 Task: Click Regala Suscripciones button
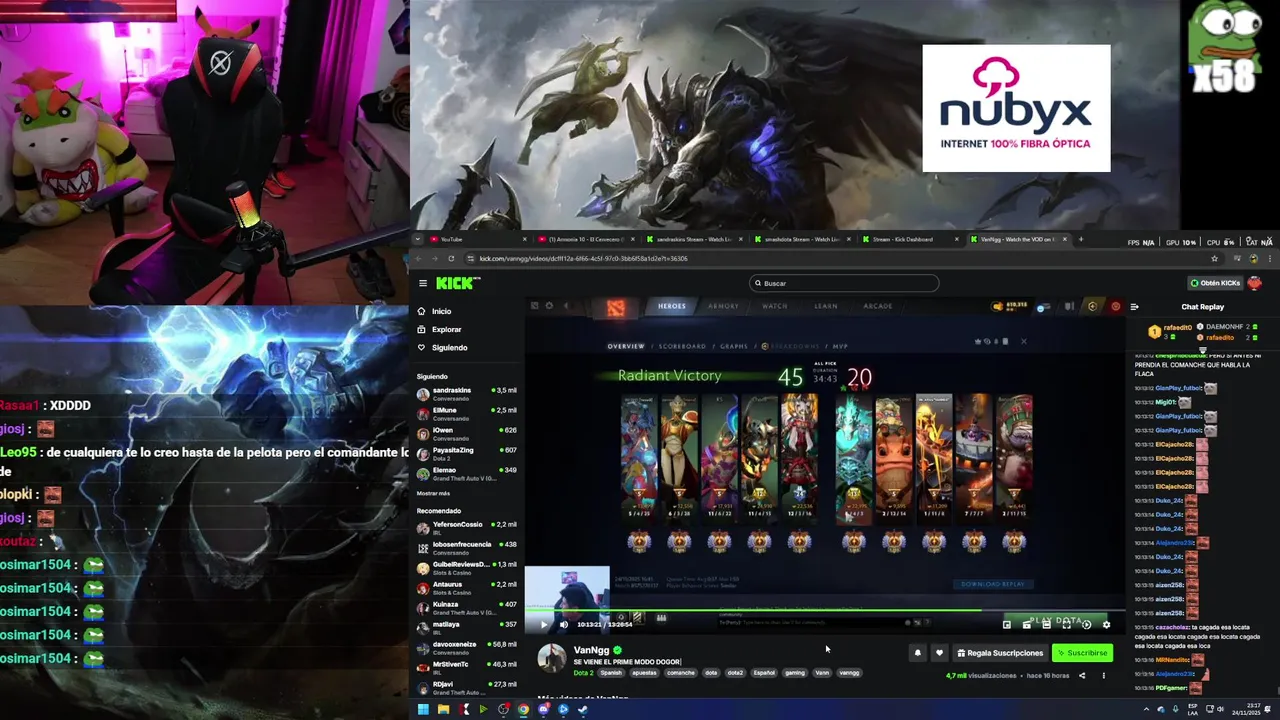click(1000, 653)
